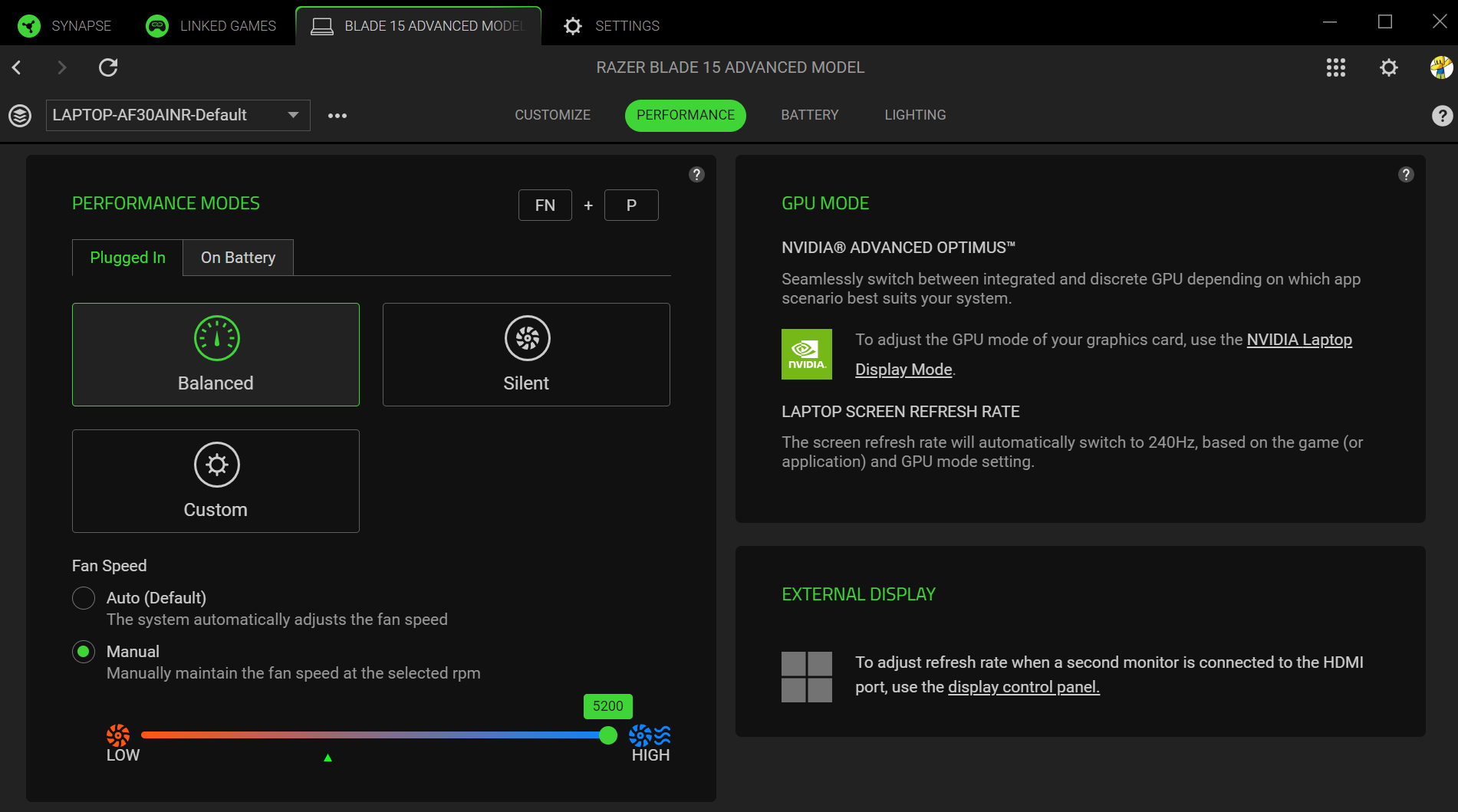Click the P shortcut key box
Screen dimensions: 1458x812
coord(631,205)
